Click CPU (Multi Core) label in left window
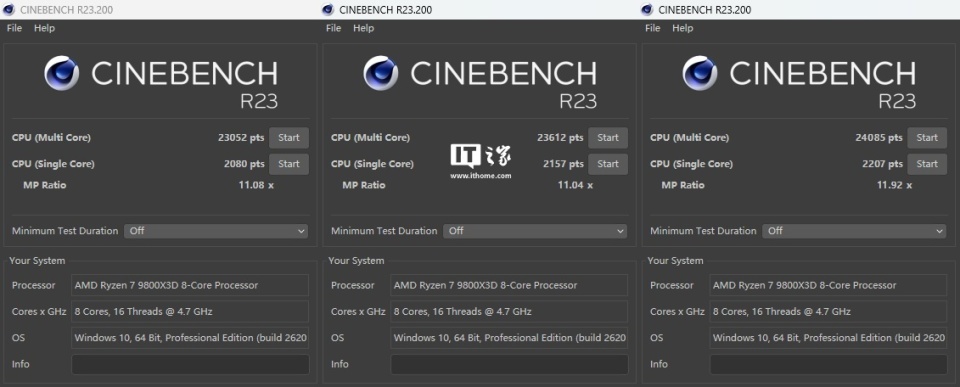This screenshot has height=387, width=960. [51, 138]
